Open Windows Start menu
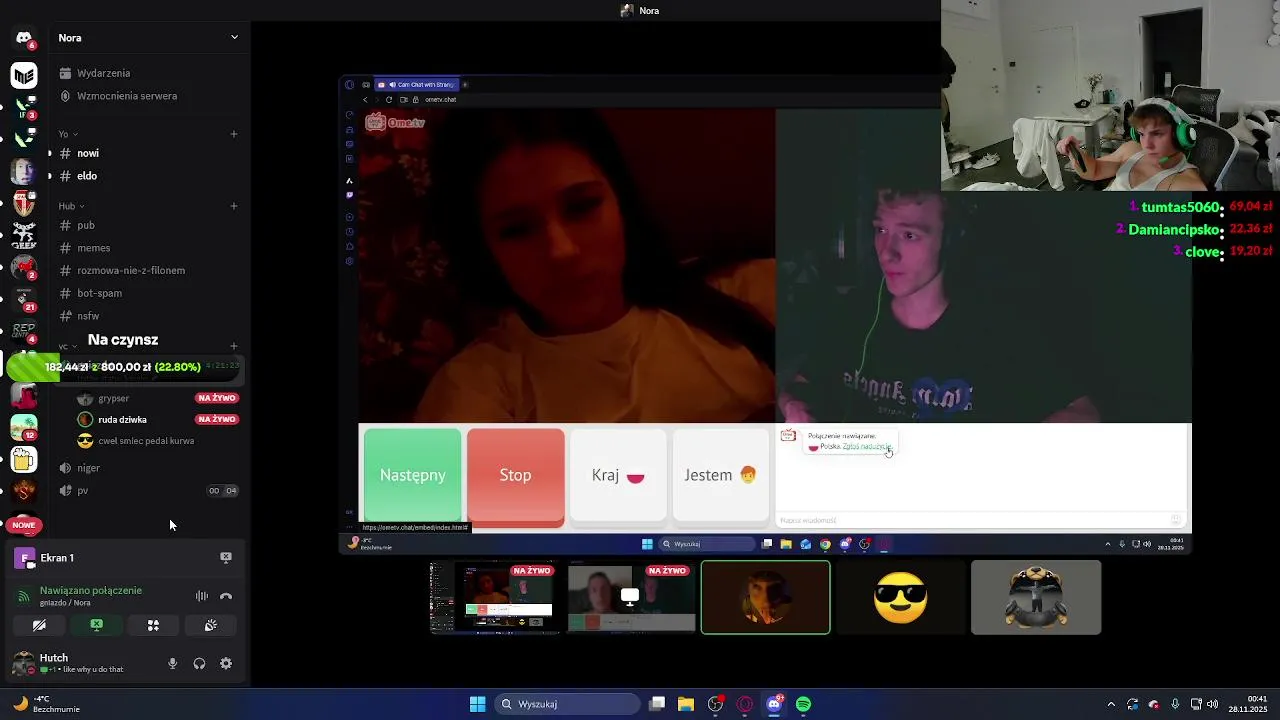Viewport: 1280px width, 720px height. pos(478,704)
